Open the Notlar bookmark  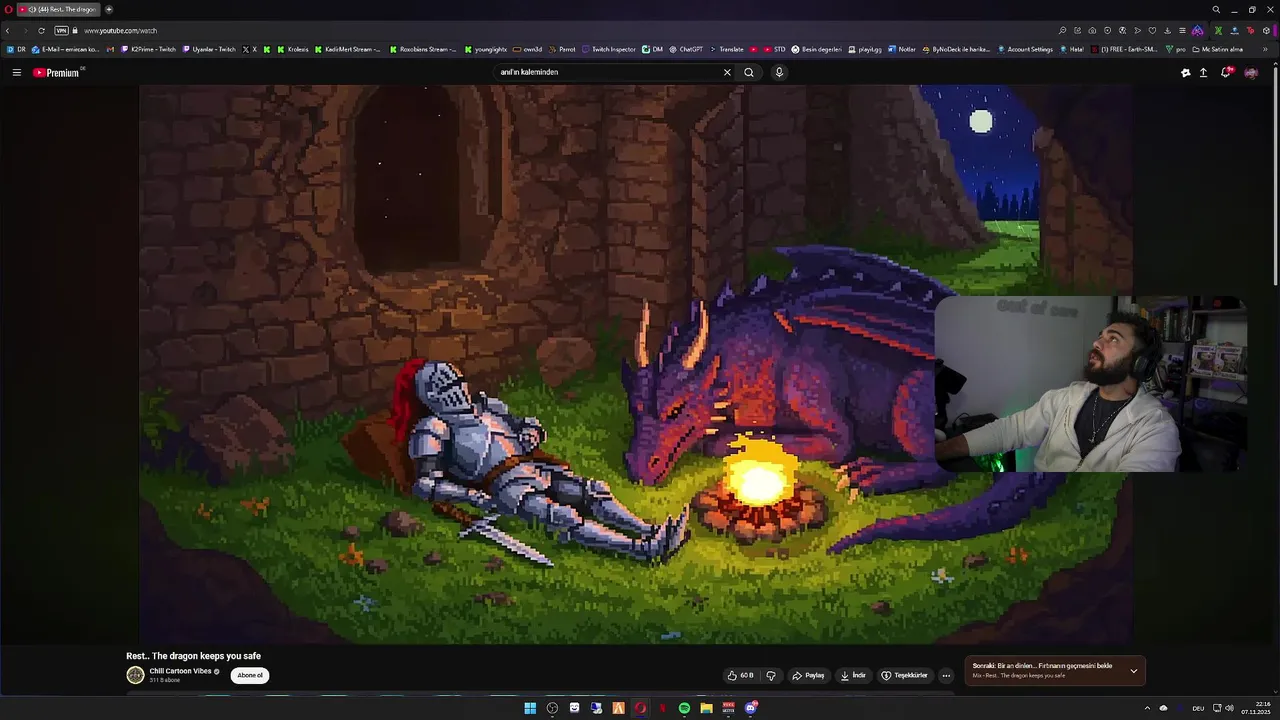click(902, 49)
